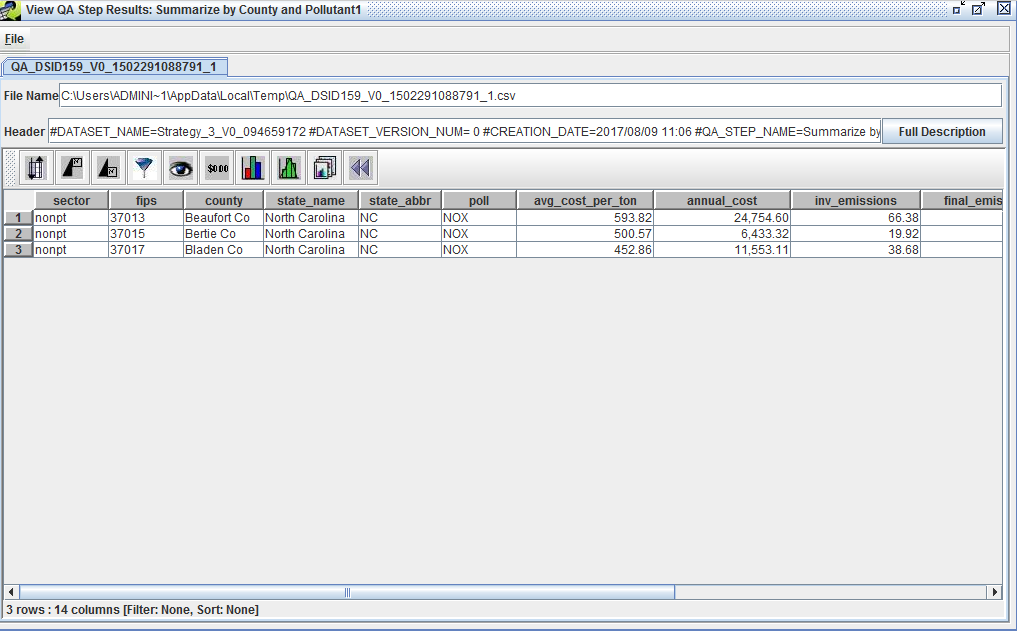Select row 2 for Bertie Co
Image resolution: width=1017 pixels, height=631 pixels.
(17, 233)
